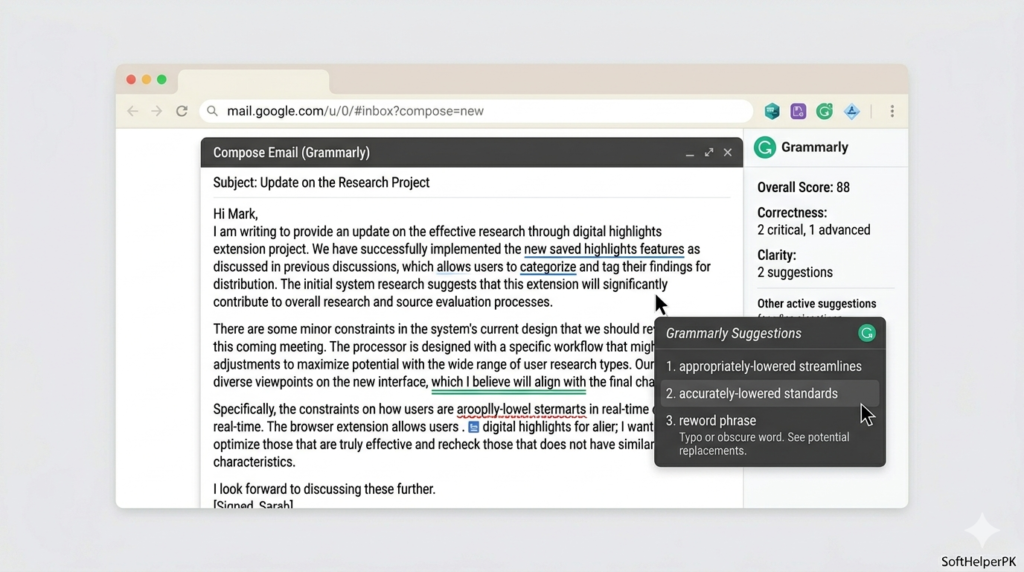Click "2 suggestions" under Clarity

pyautogui.click(x=795, y=272)
